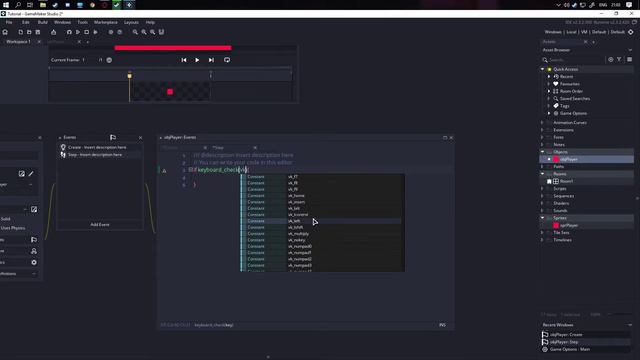Open the Help menu
Viewport: 640px width, 360px height.
(x=150, y=22)
